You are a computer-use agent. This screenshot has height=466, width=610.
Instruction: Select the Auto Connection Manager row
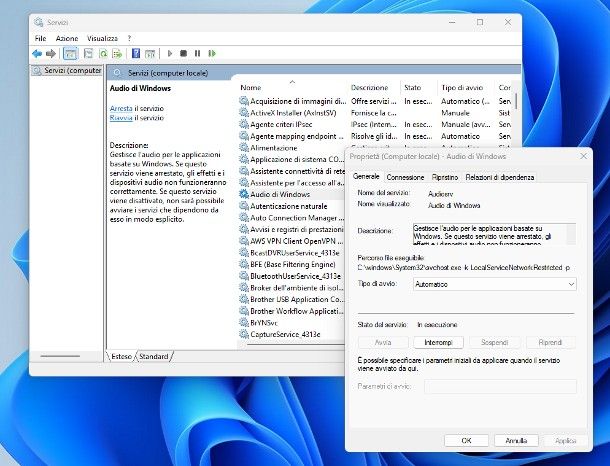point(291,217)
